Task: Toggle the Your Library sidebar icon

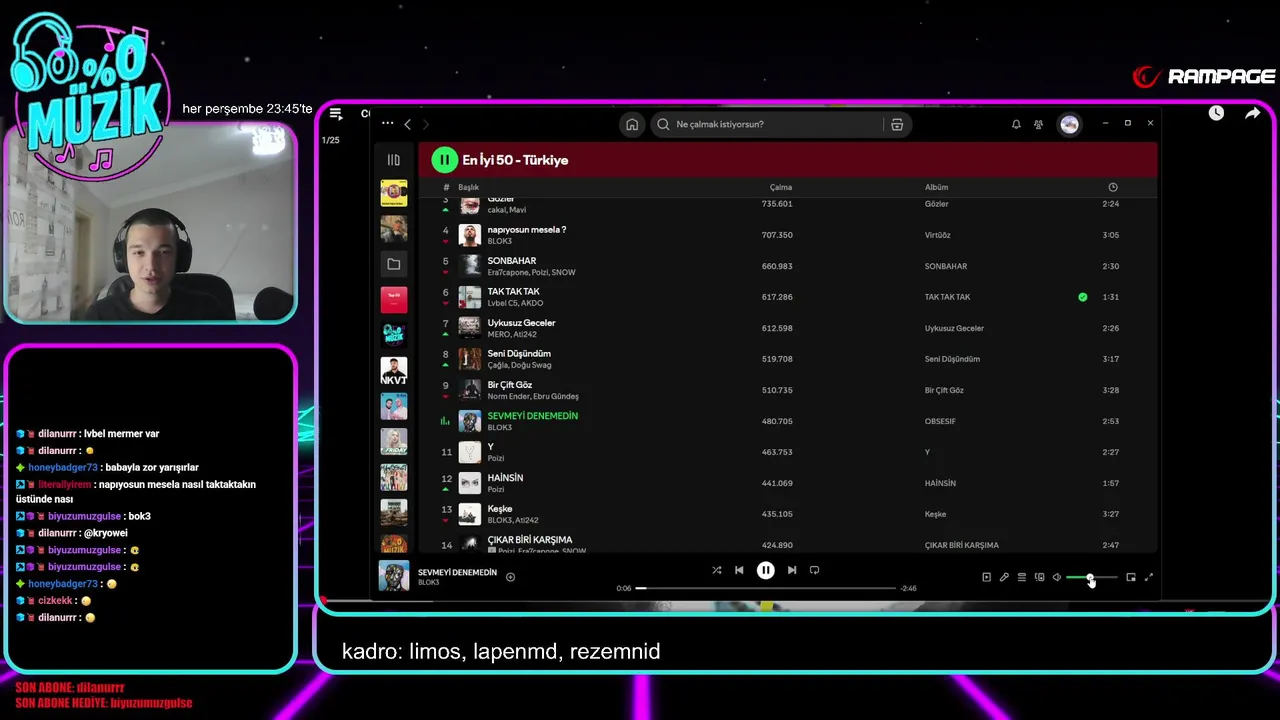Action: [393, 160]
